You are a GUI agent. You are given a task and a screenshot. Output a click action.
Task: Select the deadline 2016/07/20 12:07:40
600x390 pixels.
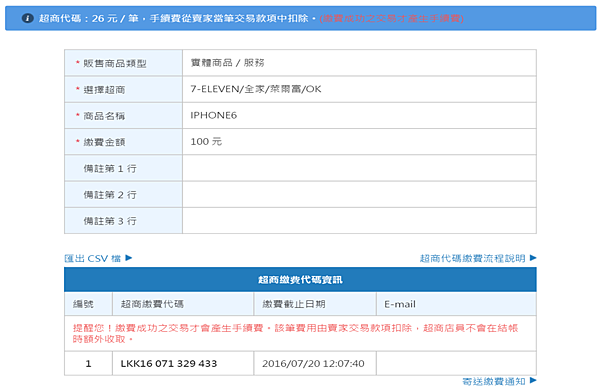(313, 364)
